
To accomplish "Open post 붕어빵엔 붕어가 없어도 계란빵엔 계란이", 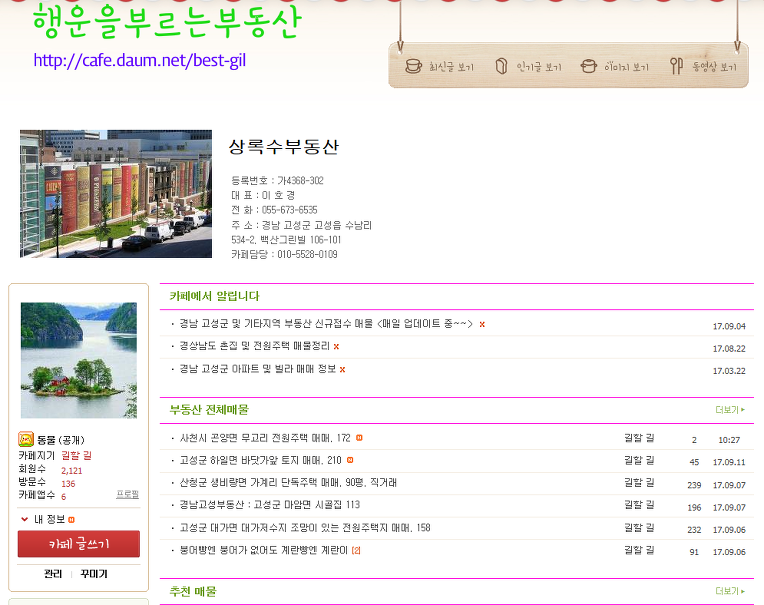I will (x=264, y=550).
